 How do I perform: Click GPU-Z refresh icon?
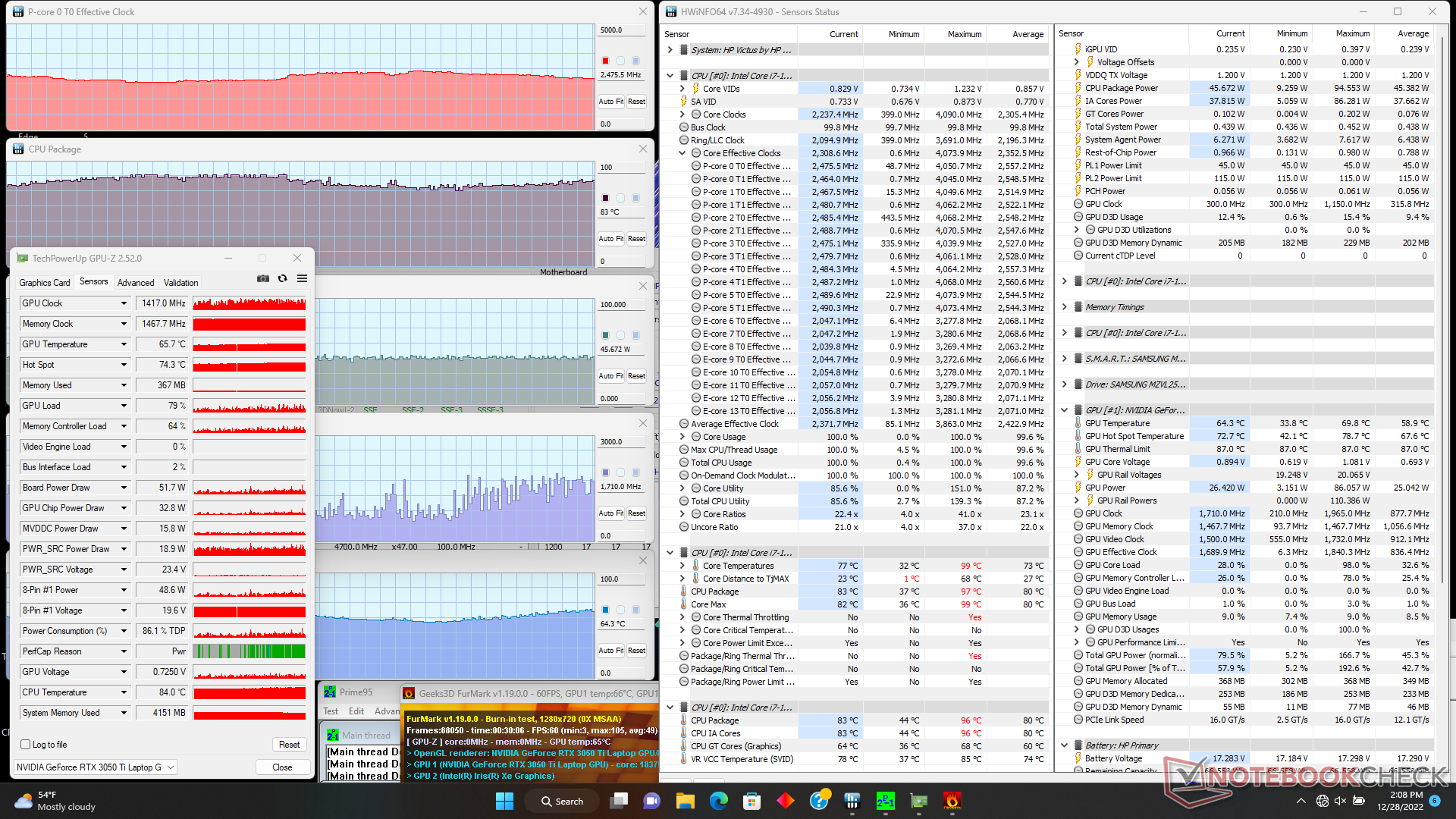tap(282, 279)
